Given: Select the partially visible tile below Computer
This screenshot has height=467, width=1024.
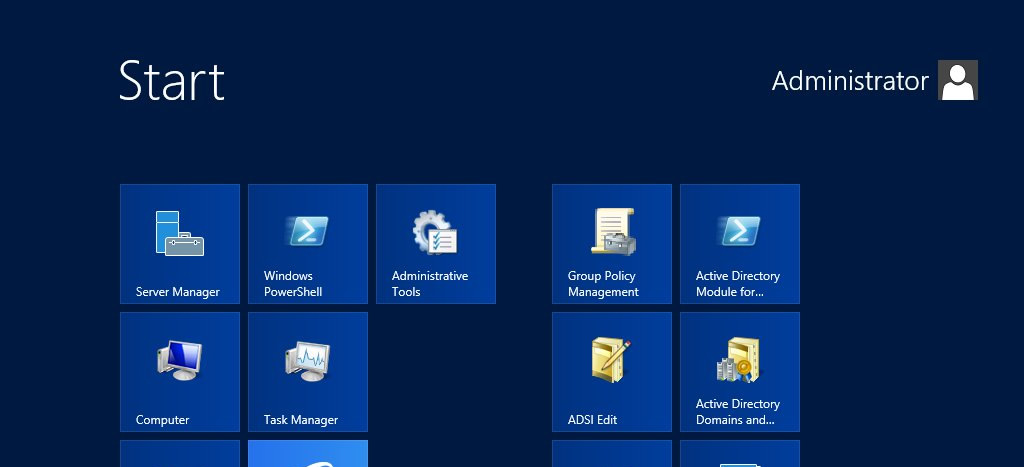Looking at the screenshot, I should tap(180, 454).
